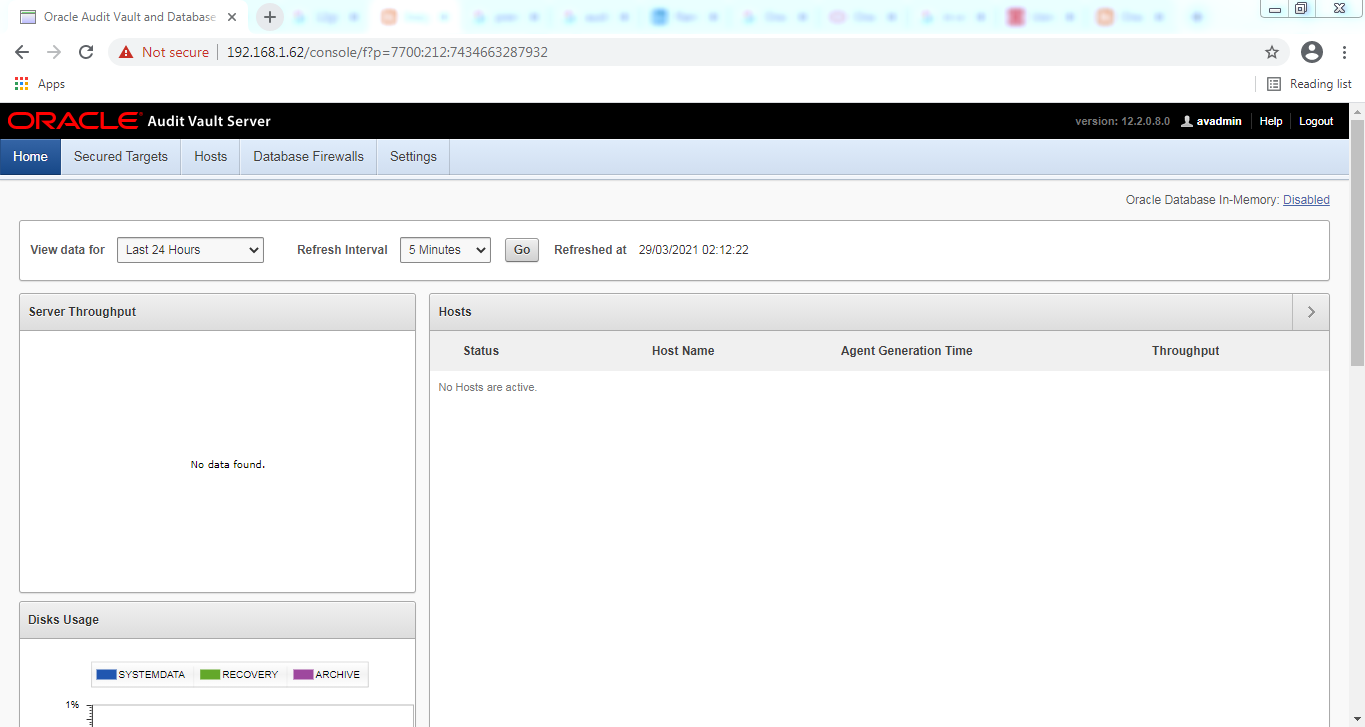The width and height of the screenshot is (1365, 727).
Task: Go to the Settings tab
Action: click(x=413, y=157)
